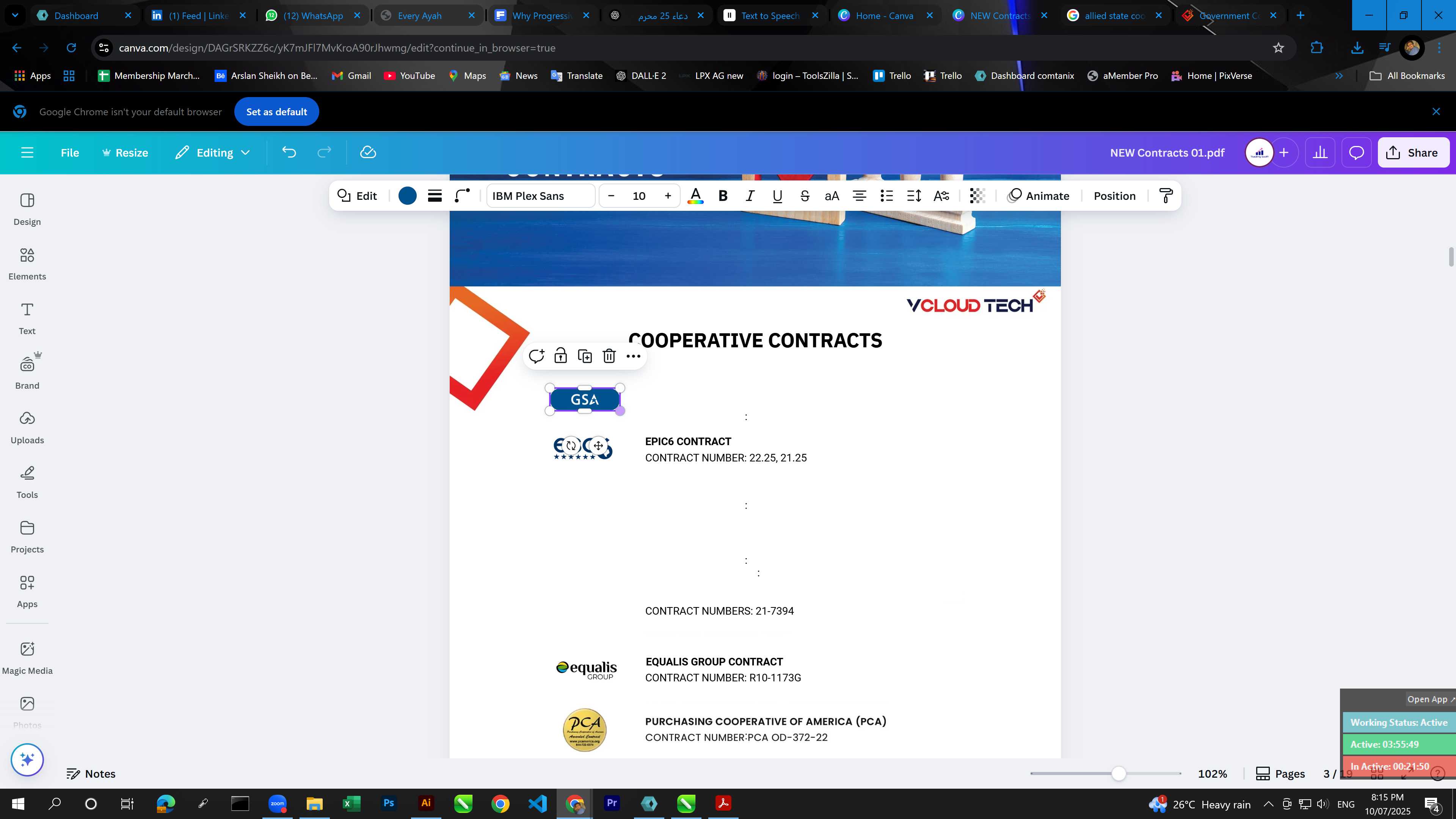Switch to the Text to Speech tab

770,16
